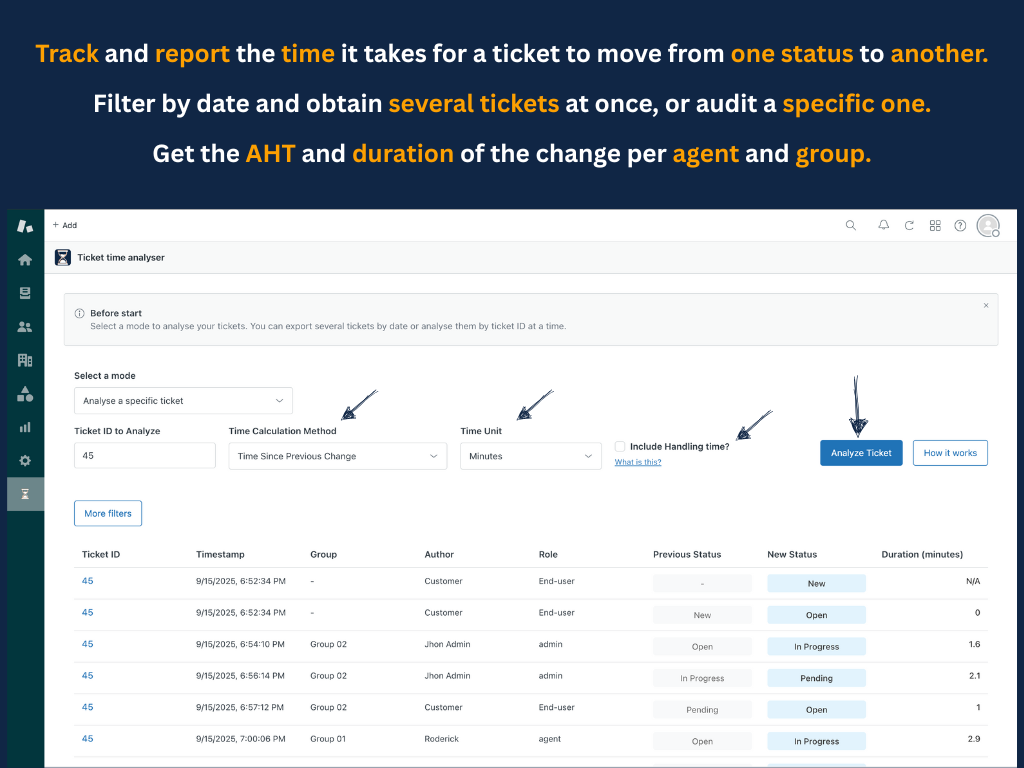Screen dimensions: 1024x768
Task: Open ticket 45 link in 6:56:14 PM row
Action: [x=88, y=675]
